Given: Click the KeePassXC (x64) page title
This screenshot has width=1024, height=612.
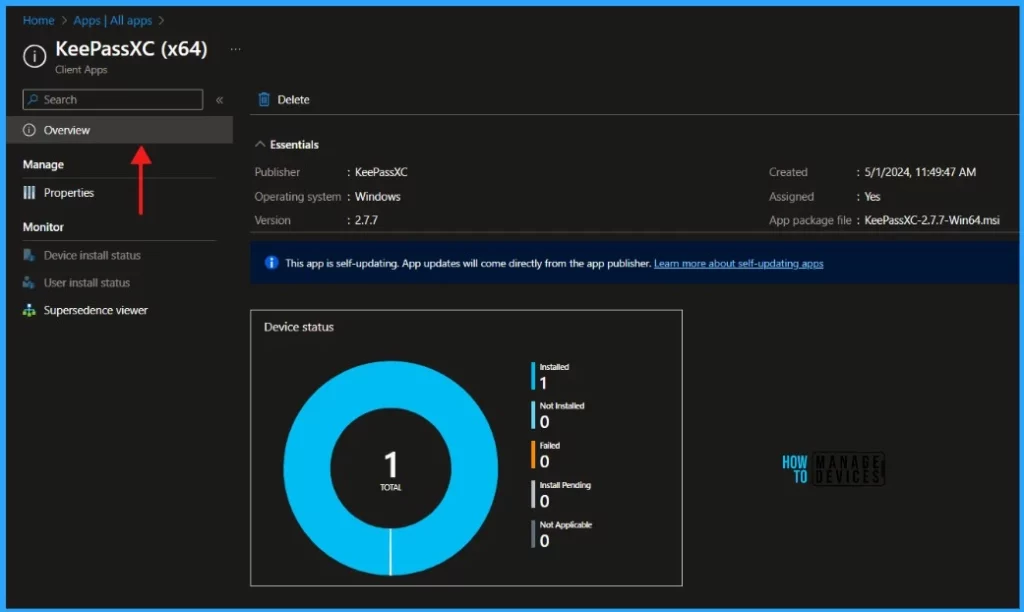Looking at the screenshot, I should pyautogui.click(x=131, y=49).
